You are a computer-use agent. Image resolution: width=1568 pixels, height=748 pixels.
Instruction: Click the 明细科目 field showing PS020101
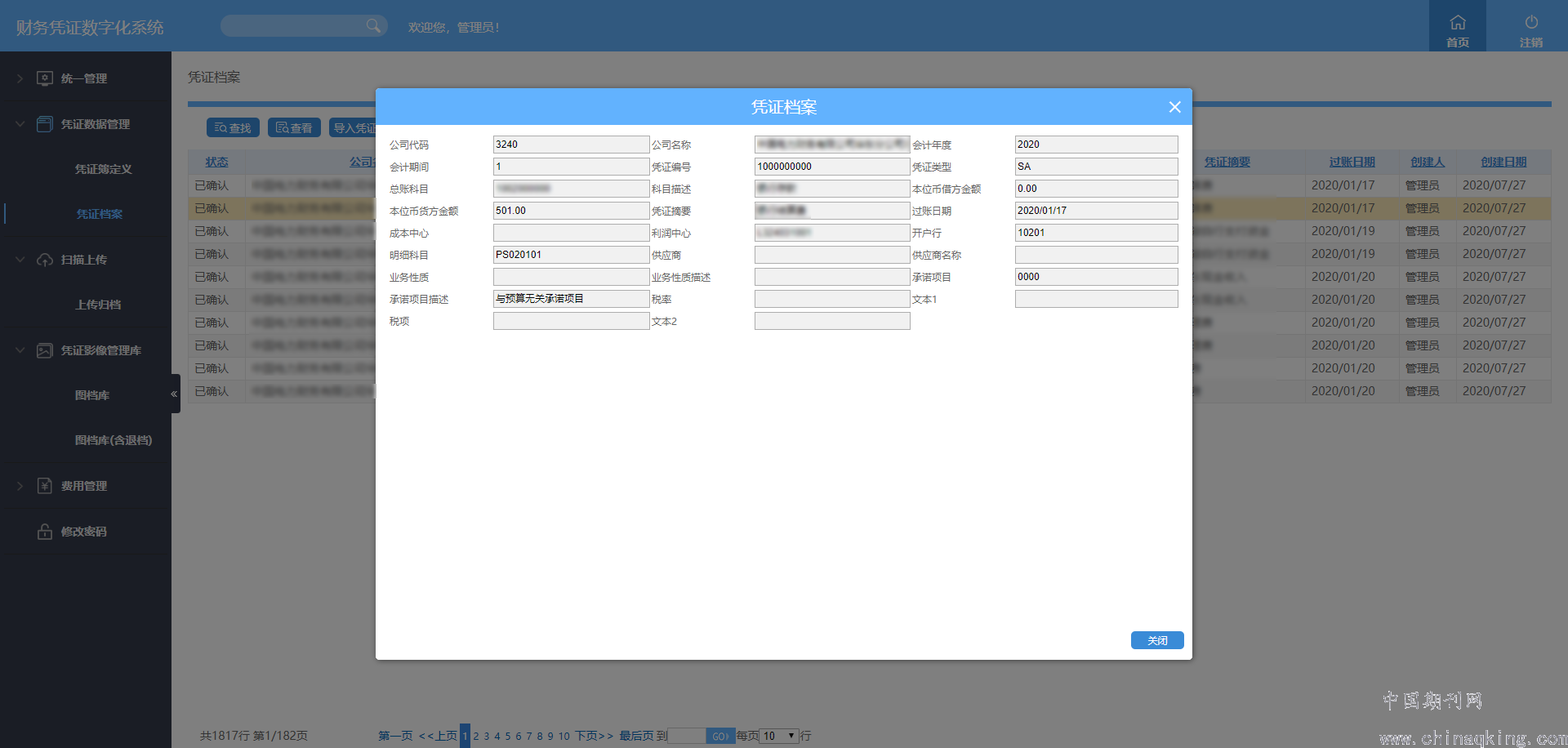click(x=571, y=255)
